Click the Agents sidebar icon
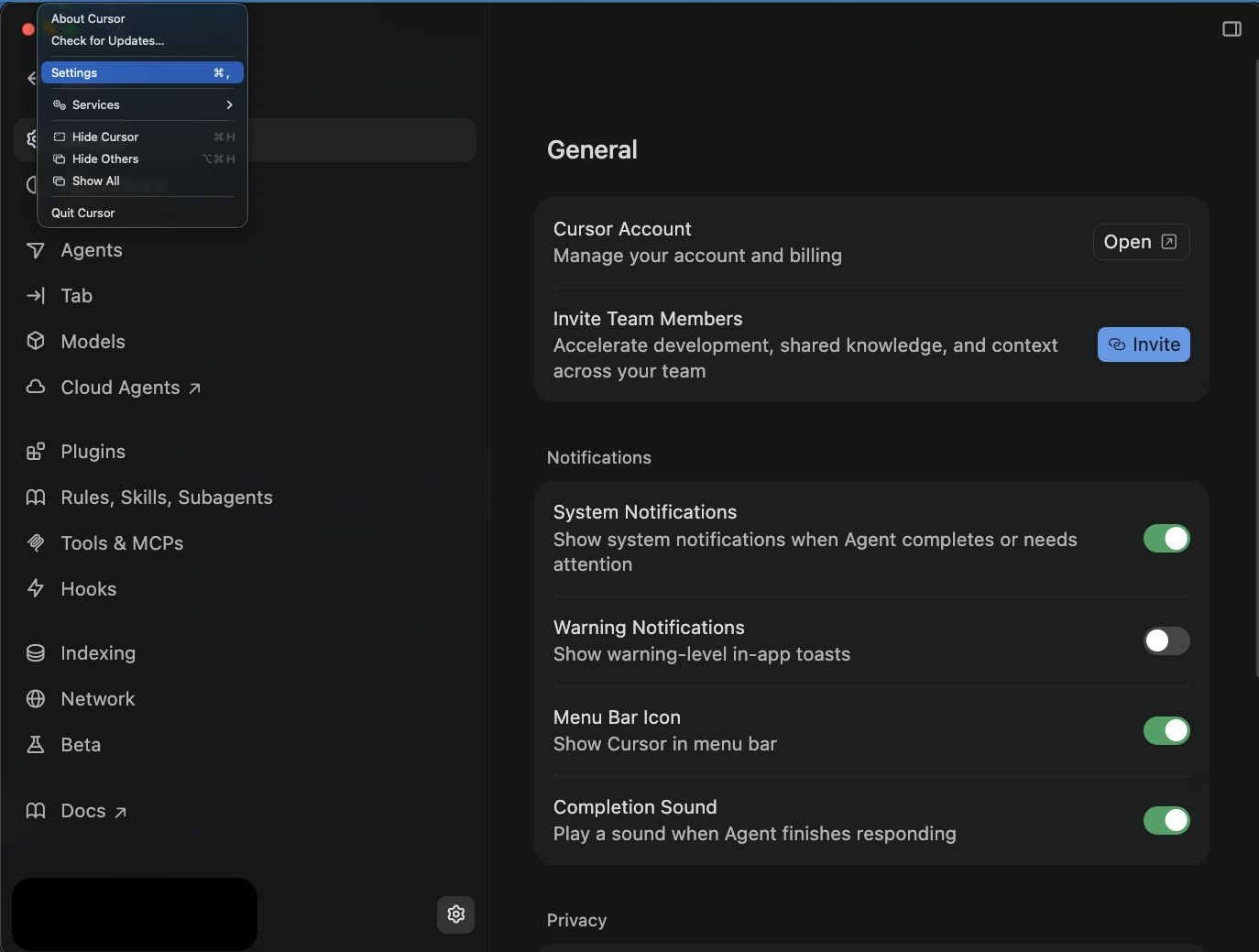Image resolution: width=1259 pixels, height=952 pixels. pyautogui.click(x=36, y=250)
